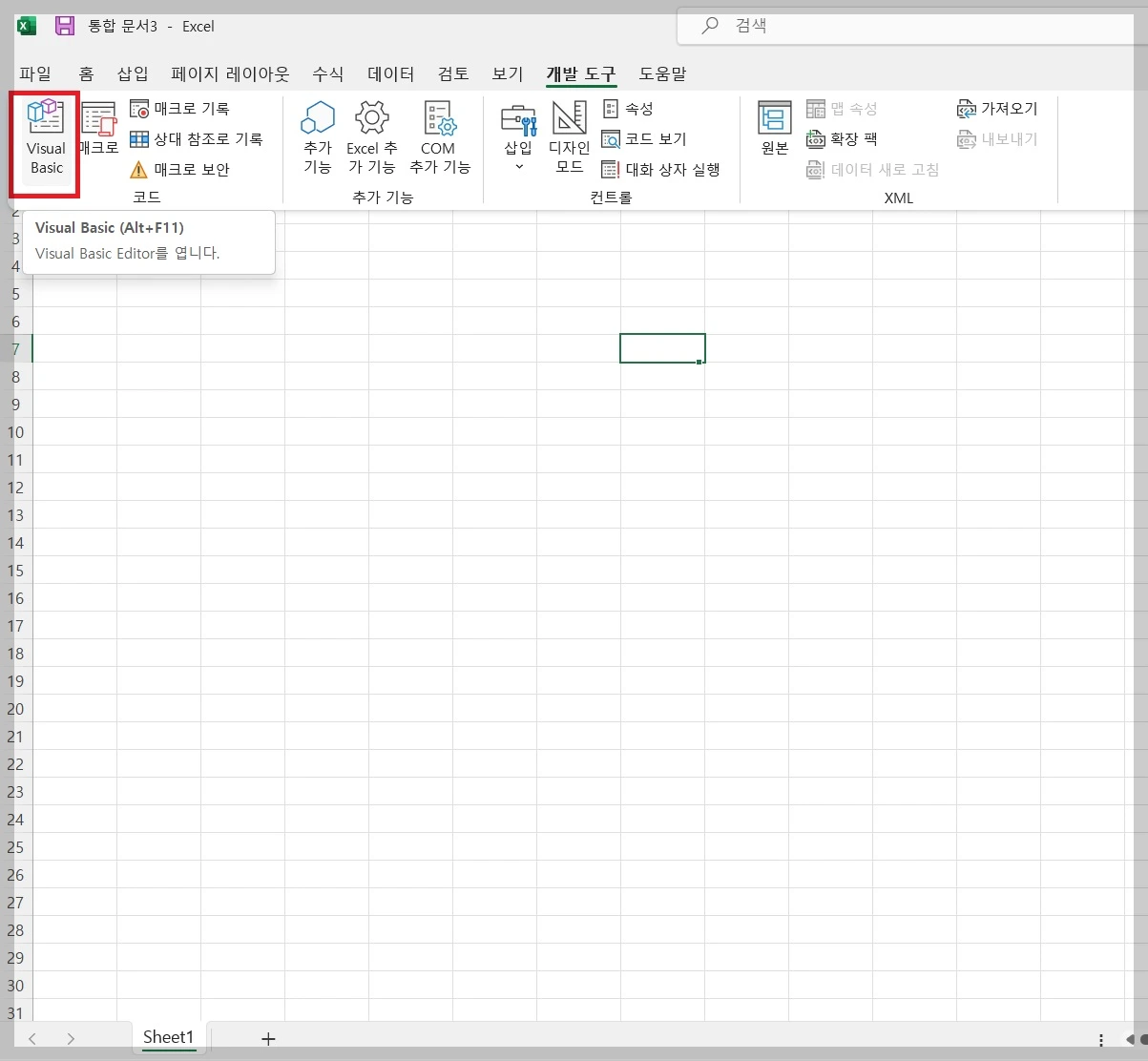Open 확장 팩 (Expansion Packs)

tap(842, 139)
